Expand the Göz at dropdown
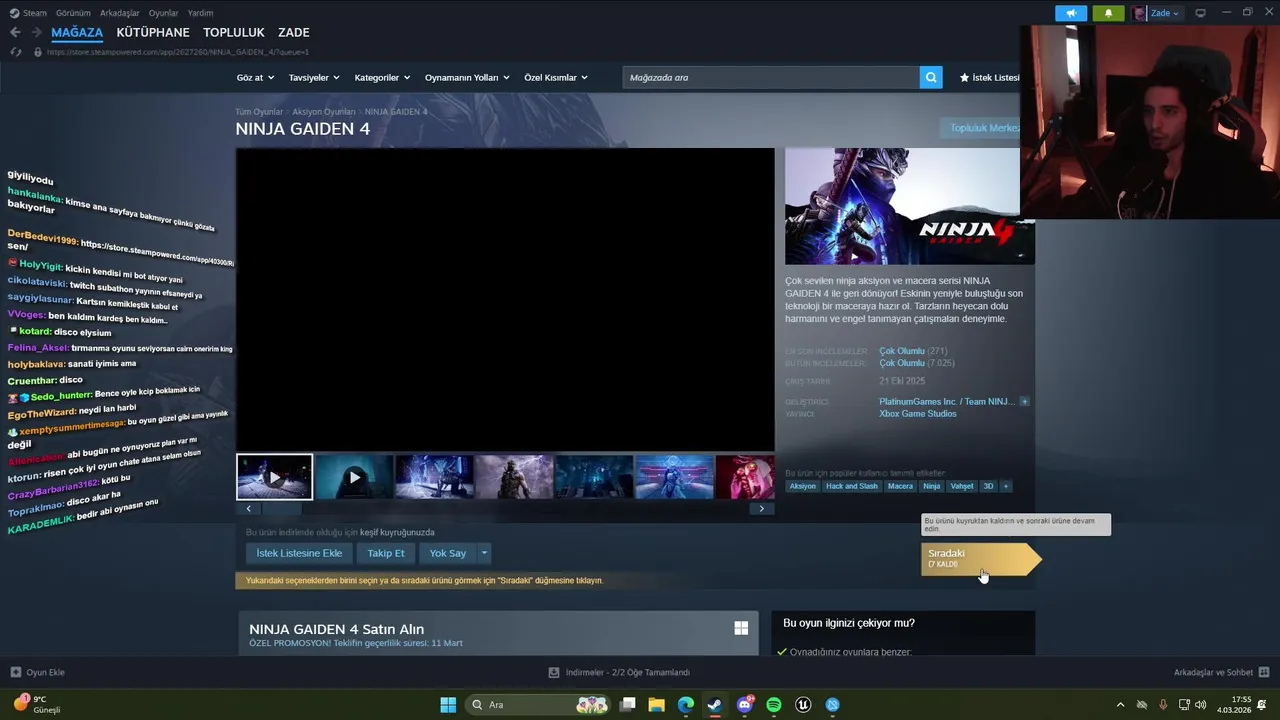The width and height of the screenshot is (1280, 720). coord(254,77)
